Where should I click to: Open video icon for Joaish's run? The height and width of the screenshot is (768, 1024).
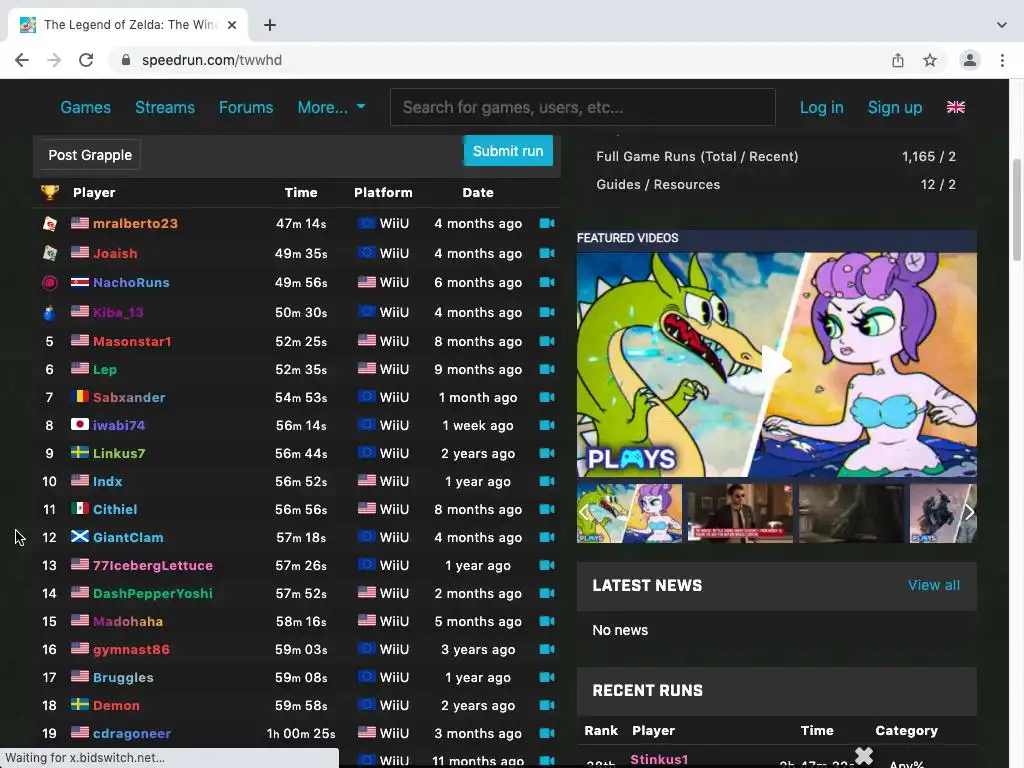[x=547, y=253]
